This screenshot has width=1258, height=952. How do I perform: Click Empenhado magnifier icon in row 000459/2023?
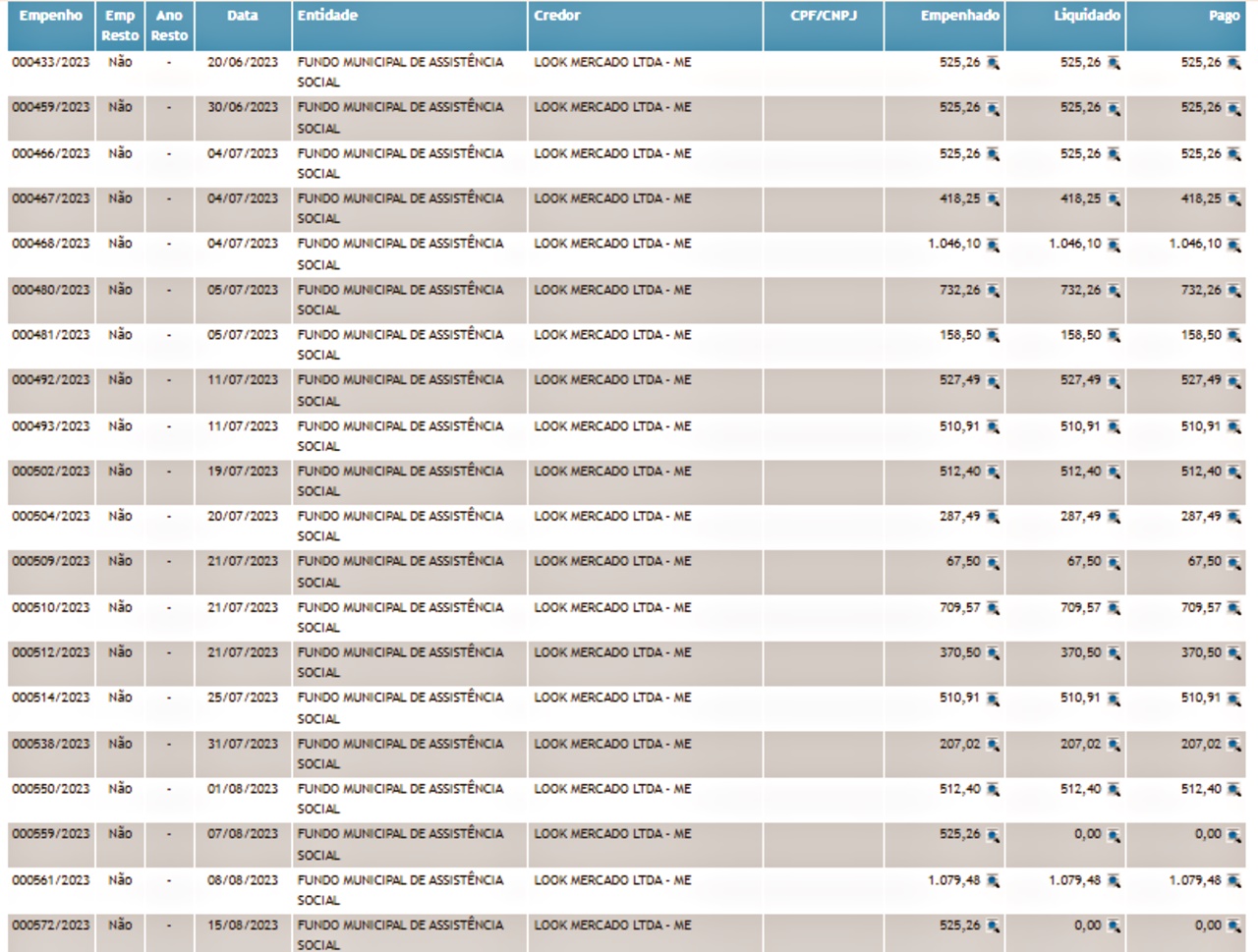(993, 108)
